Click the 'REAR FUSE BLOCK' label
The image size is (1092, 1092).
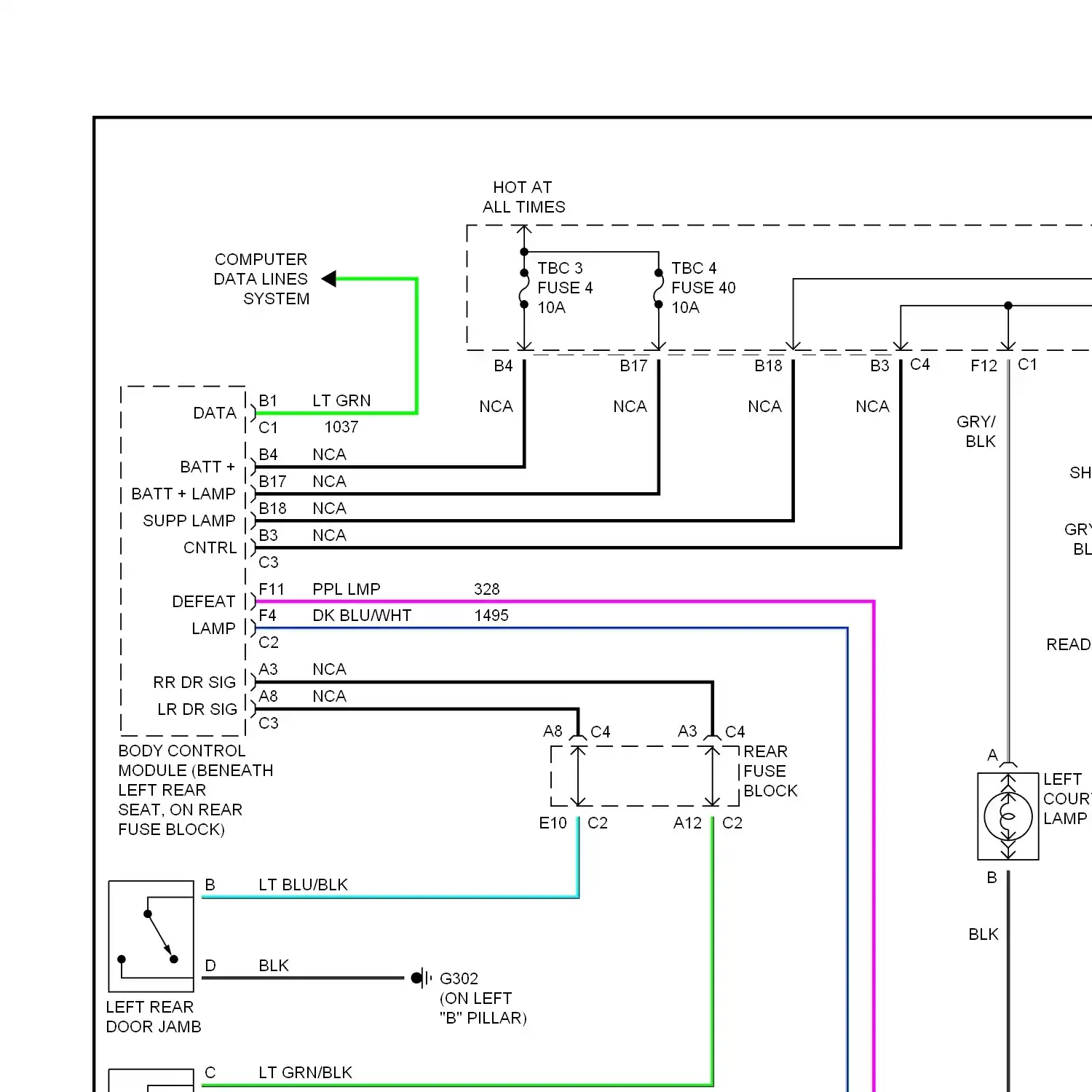point(770,771)
